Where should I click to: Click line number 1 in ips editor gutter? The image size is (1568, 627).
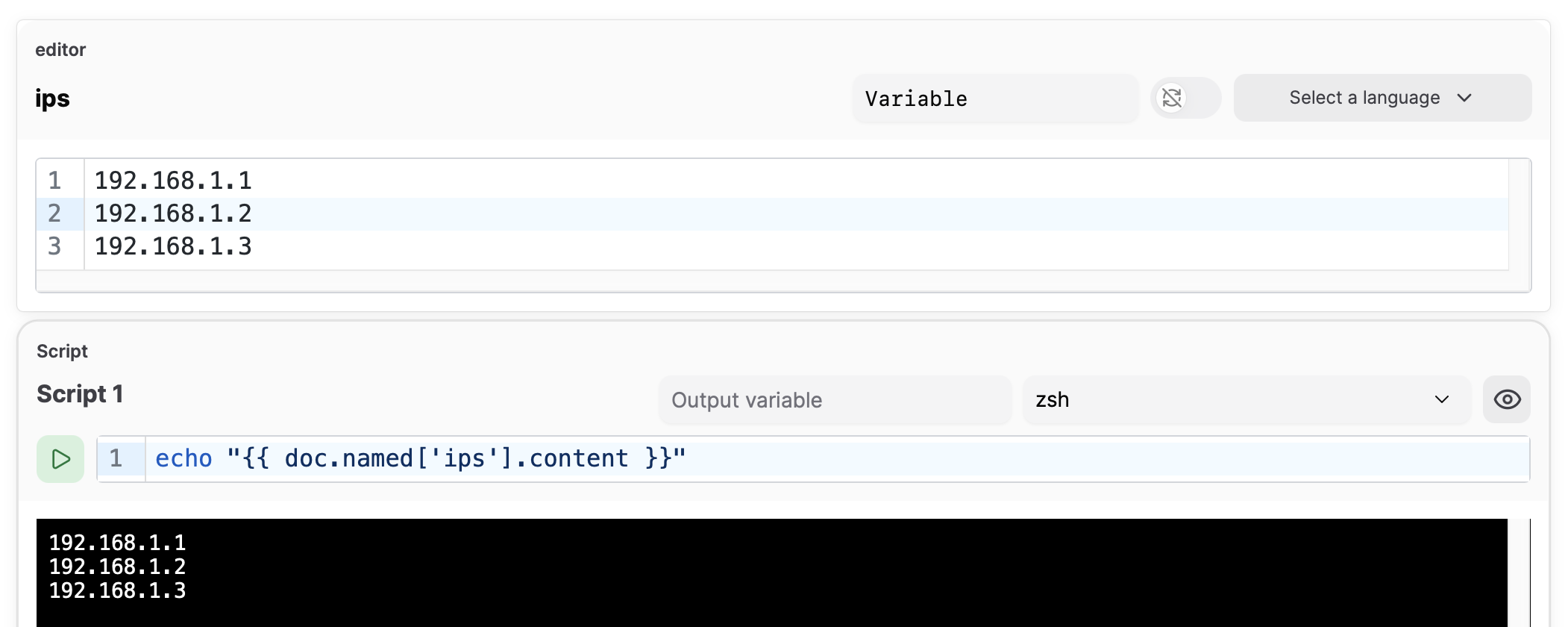tap(54, 181)
